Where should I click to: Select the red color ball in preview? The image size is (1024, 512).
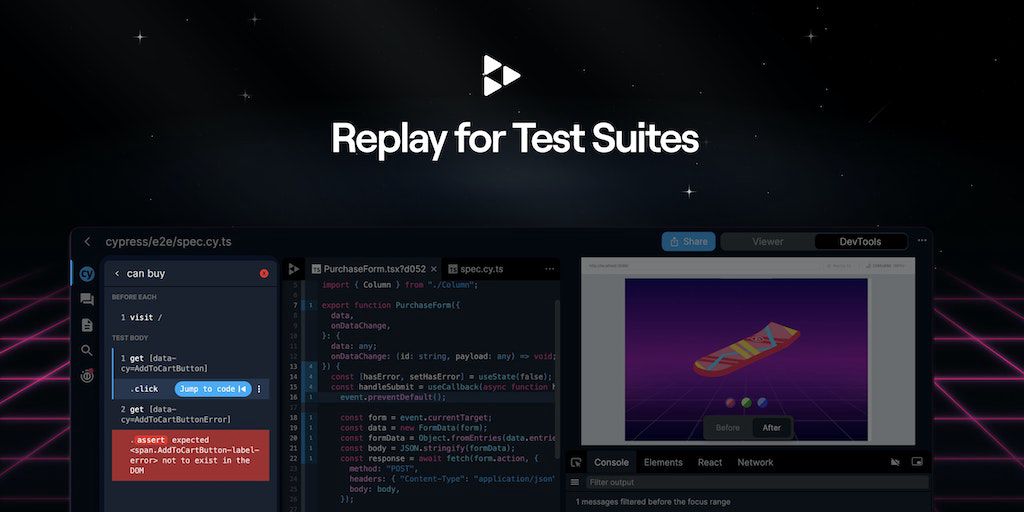click(x=730, y=402)
